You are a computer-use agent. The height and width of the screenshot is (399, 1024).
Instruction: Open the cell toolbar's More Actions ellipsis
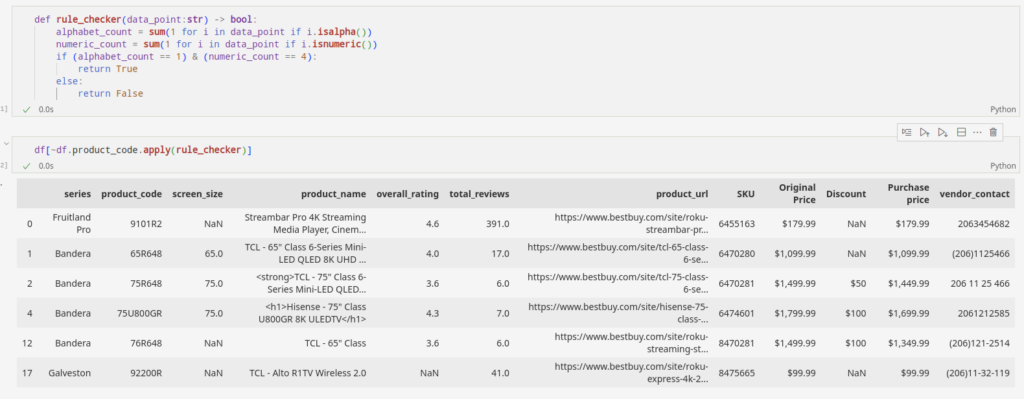(977, 132)
